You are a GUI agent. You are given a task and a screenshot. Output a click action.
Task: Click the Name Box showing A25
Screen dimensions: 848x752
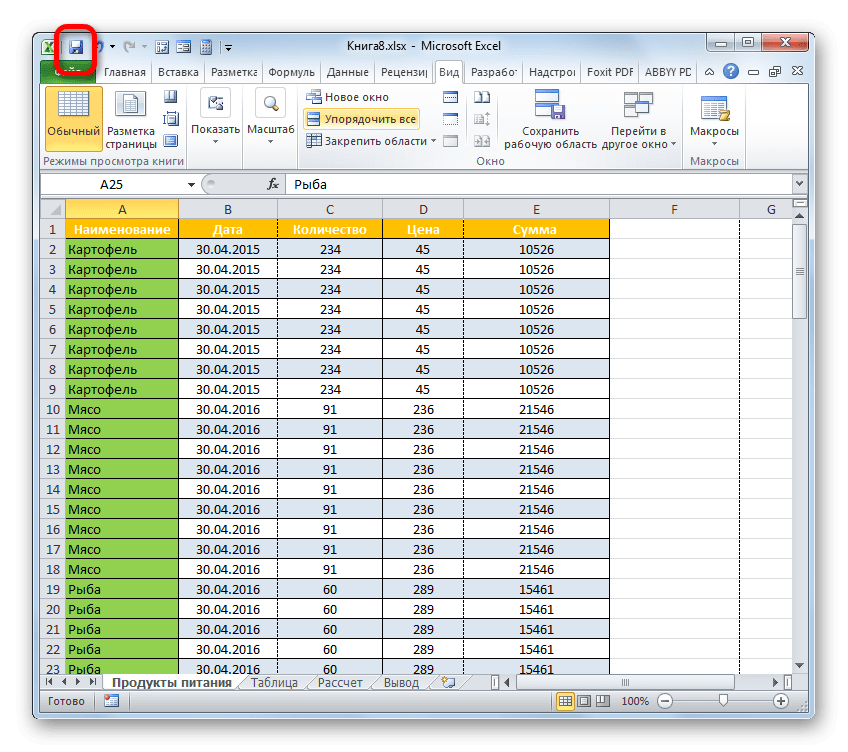pos(112,184)
